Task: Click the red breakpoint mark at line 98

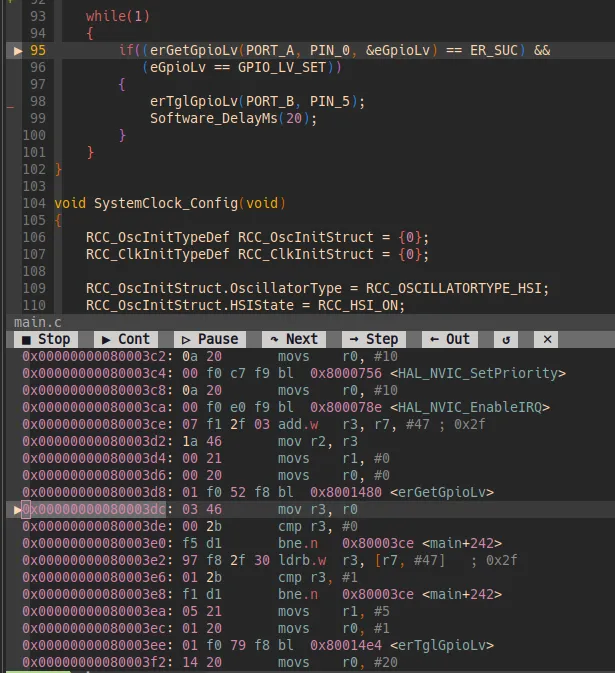Action: click(x=10, y=107)
